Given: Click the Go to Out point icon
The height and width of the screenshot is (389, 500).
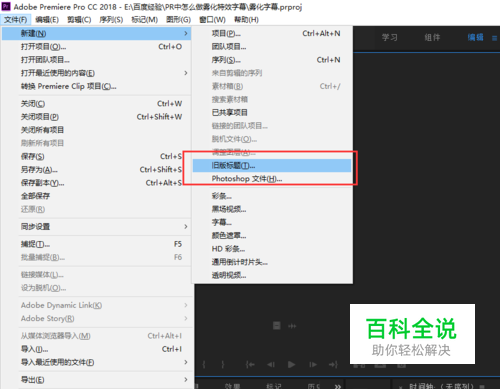Looking at the screenshot, I should 333,365.
